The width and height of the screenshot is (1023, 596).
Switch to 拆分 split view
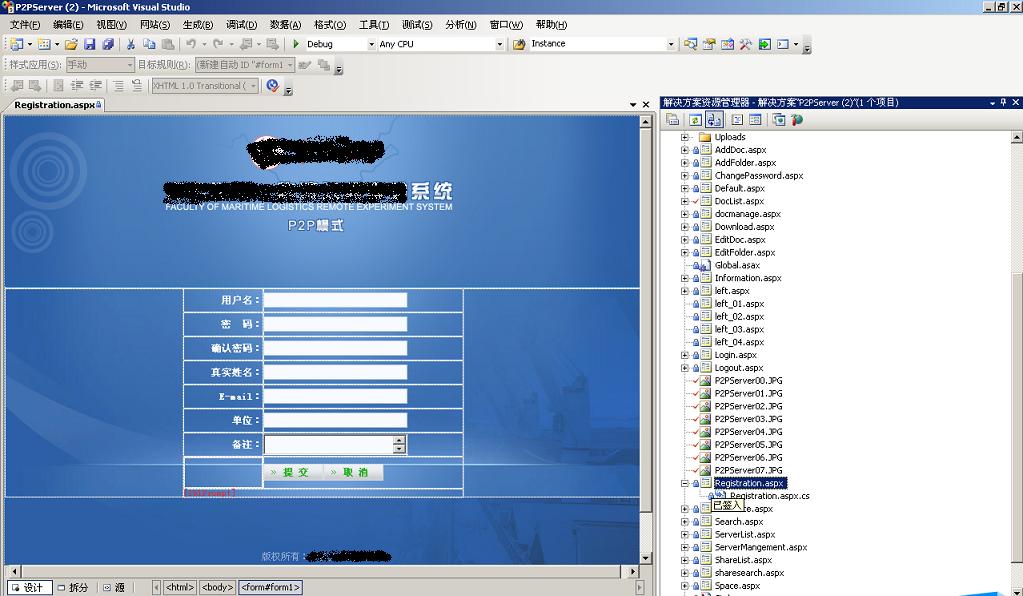tap(72, 587)
